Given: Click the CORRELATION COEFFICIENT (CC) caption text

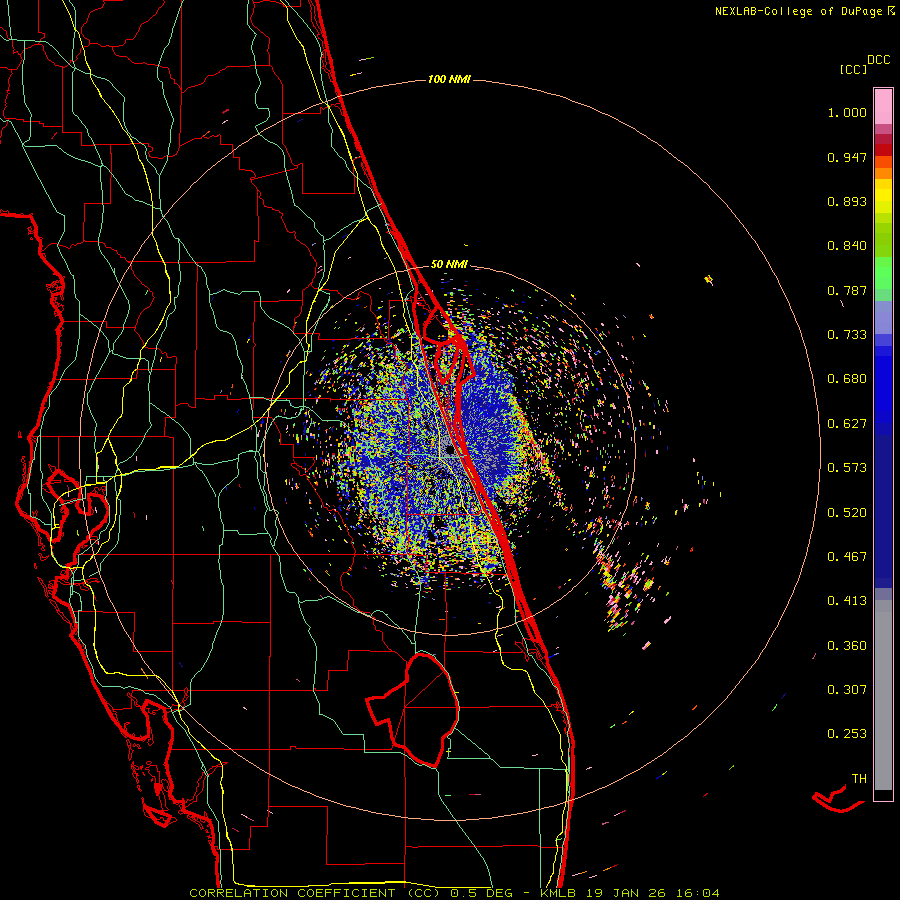Looking at the screenshot, I should [x=313, y=893].
